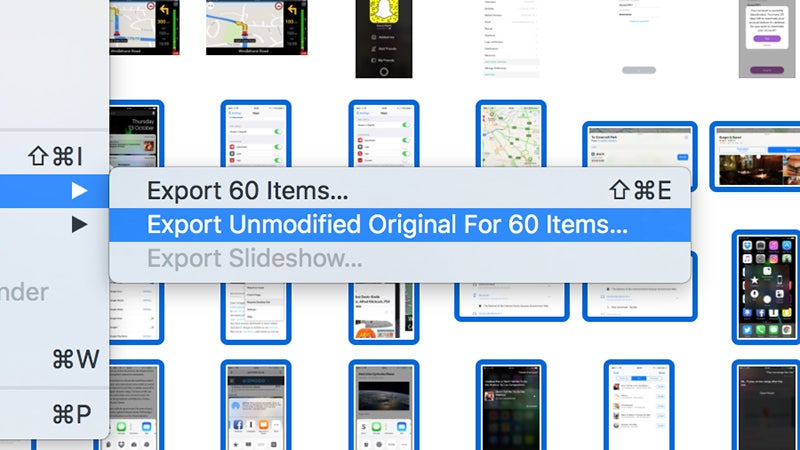
Task: Select navigation map thumbnail showing 100 distance
Action: coord(257,27)
